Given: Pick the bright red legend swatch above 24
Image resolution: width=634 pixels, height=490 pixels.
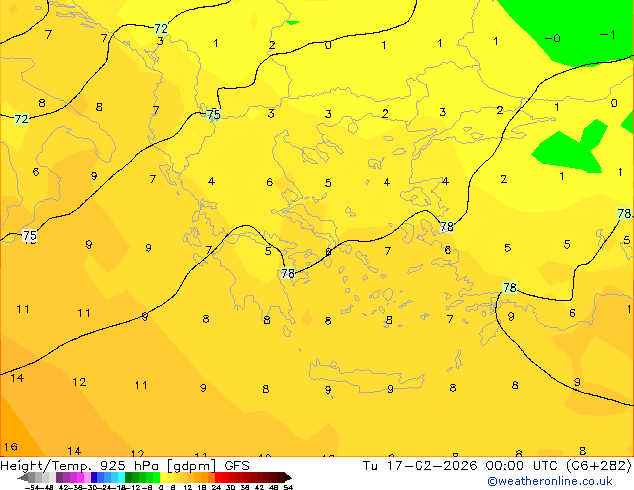Looking at the screenshot, I should pyautogui.click(x=218, y=477).
